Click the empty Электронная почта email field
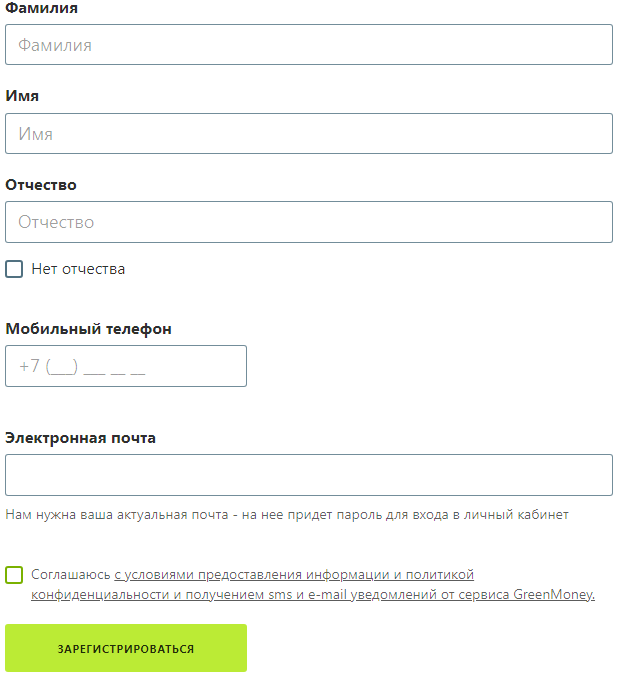 click(309, 475)
